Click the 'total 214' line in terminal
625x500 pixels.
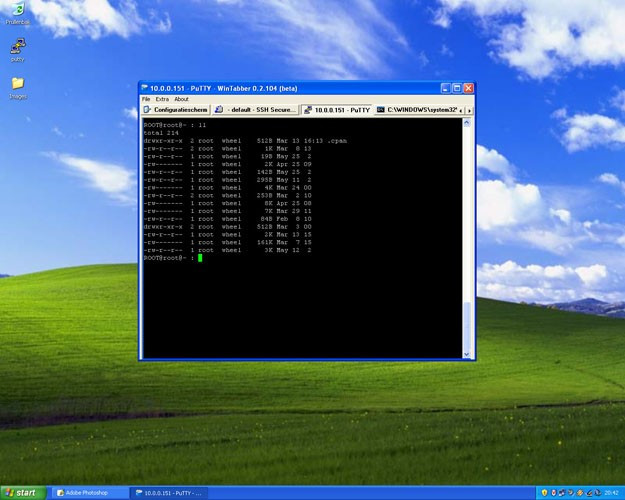pyautogui.click(x=161, y=133)
